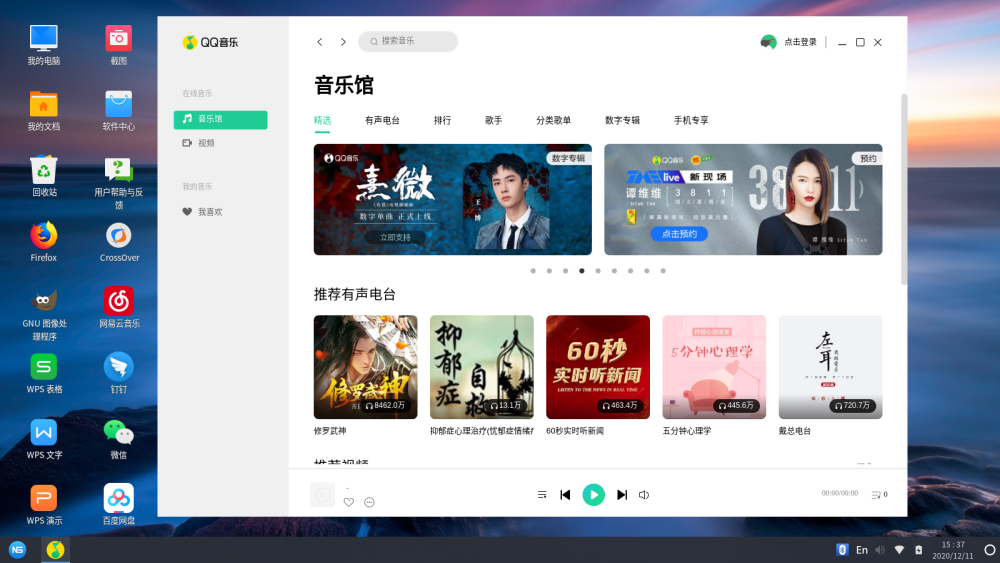
Task: Open the 回收站 recycle bin icon
Action: click(43, 176)
